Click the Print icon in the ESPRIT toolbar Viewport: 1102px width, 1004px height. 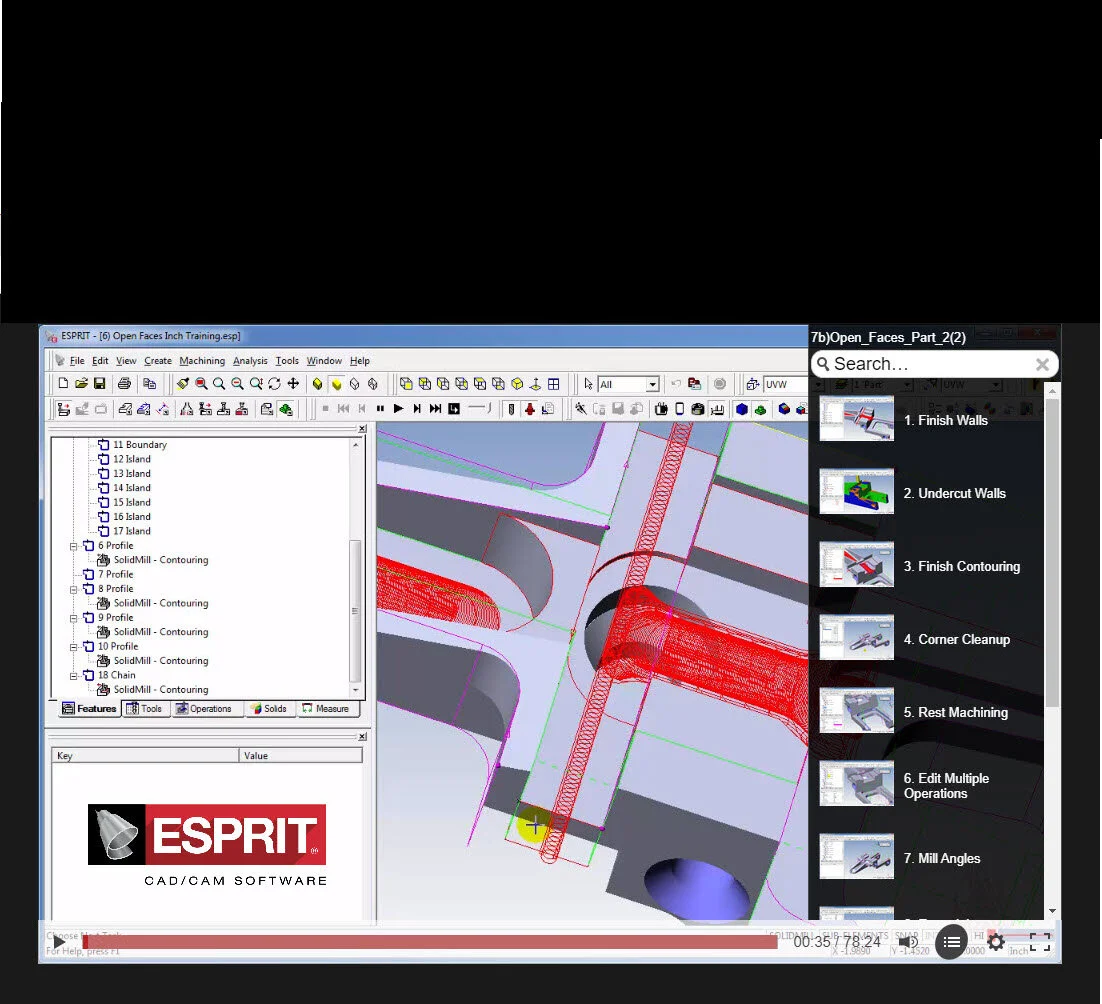(x=124, y=384)
